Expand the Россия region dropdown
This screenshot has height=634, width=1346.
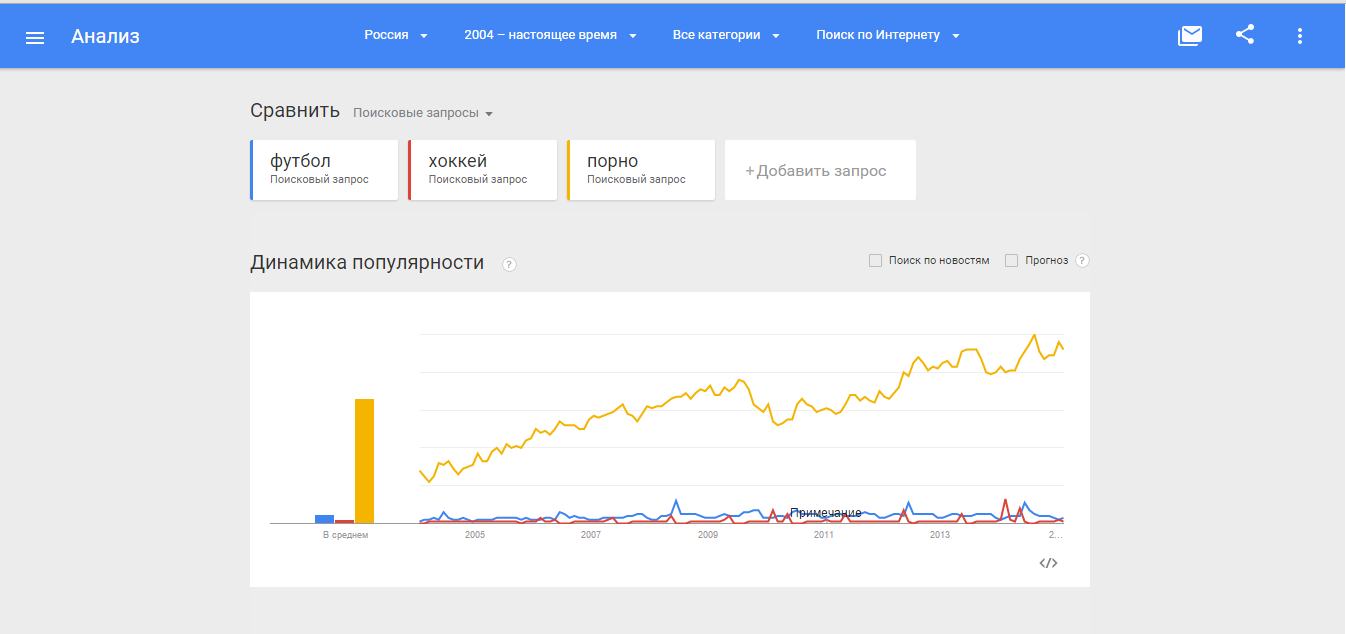coord(396,35)
